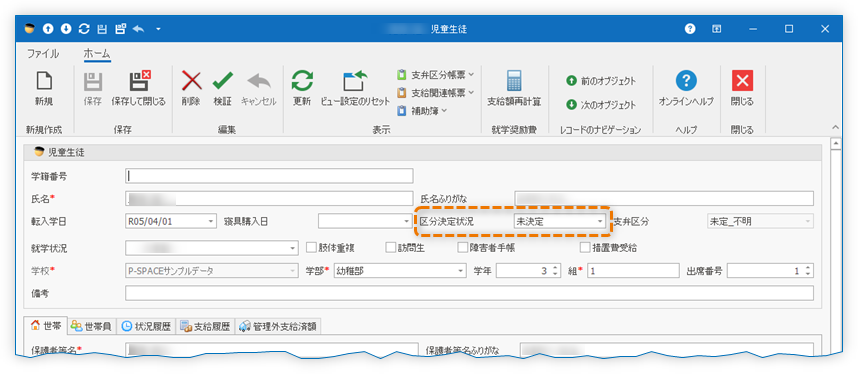Image resolution: width=858 pixels, height=374 pixels.
Task: Click the 氏名ふりがな input field
Action: click(664, 198)
